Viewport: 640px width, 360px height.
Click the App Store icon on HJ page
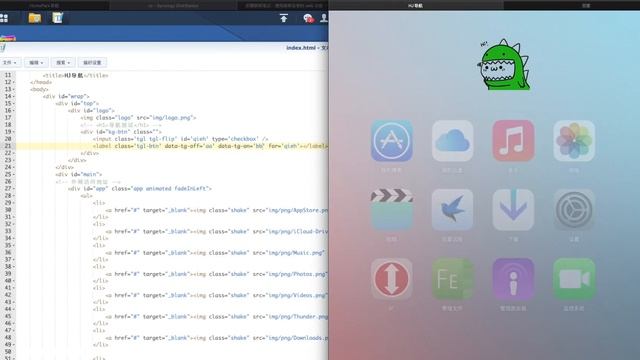[391, 141]
